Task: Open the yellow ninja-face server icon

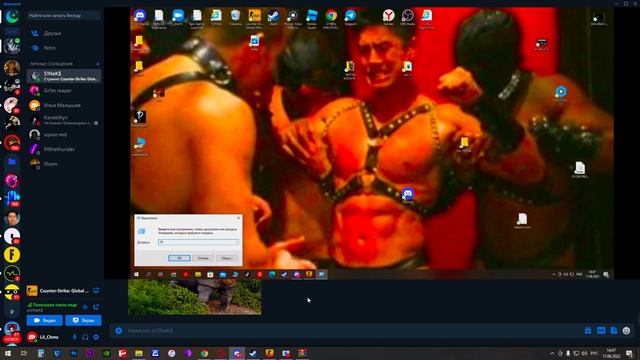Action: [x=12, y=292]
